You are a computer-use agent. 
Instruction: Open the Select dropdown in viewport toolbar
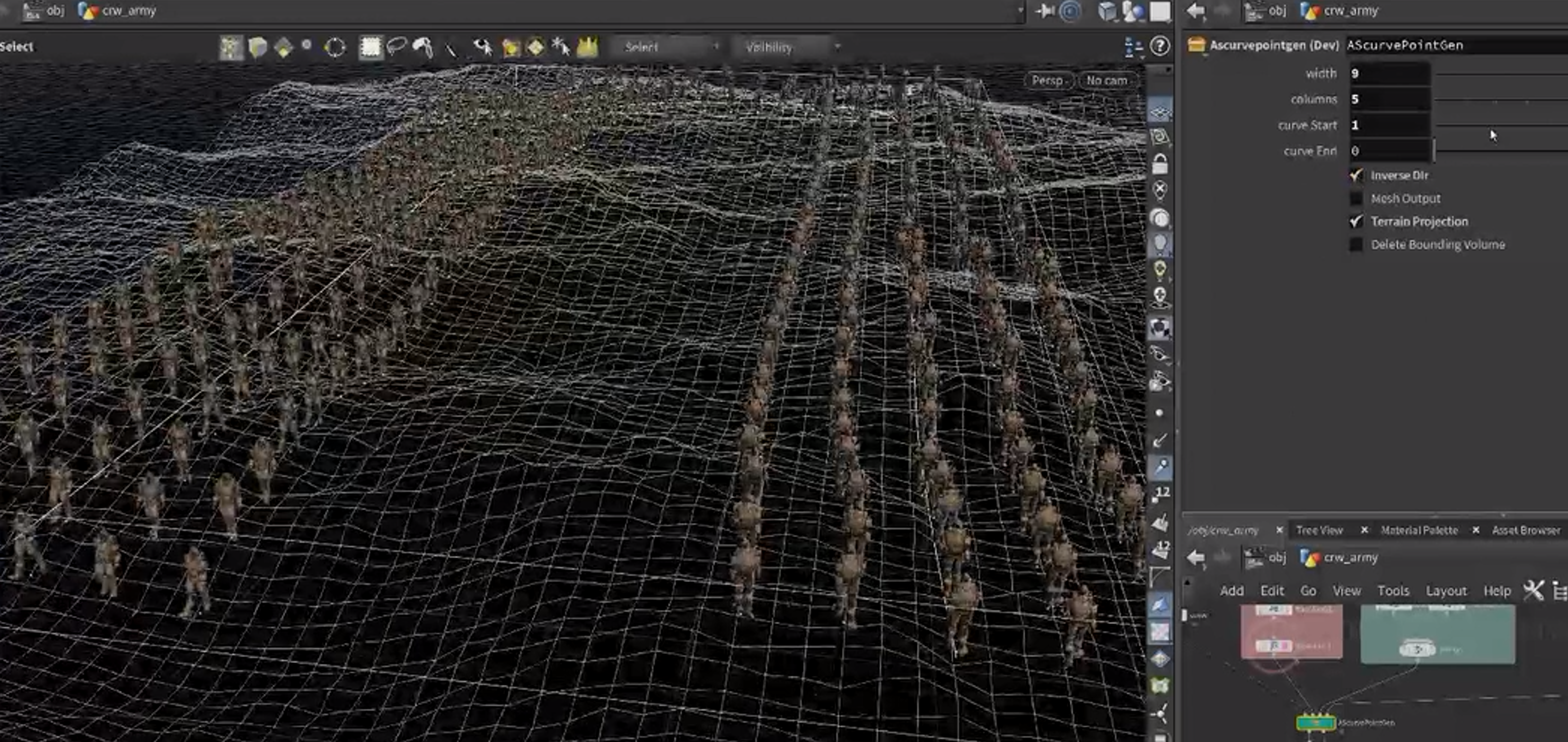point(668,47)
